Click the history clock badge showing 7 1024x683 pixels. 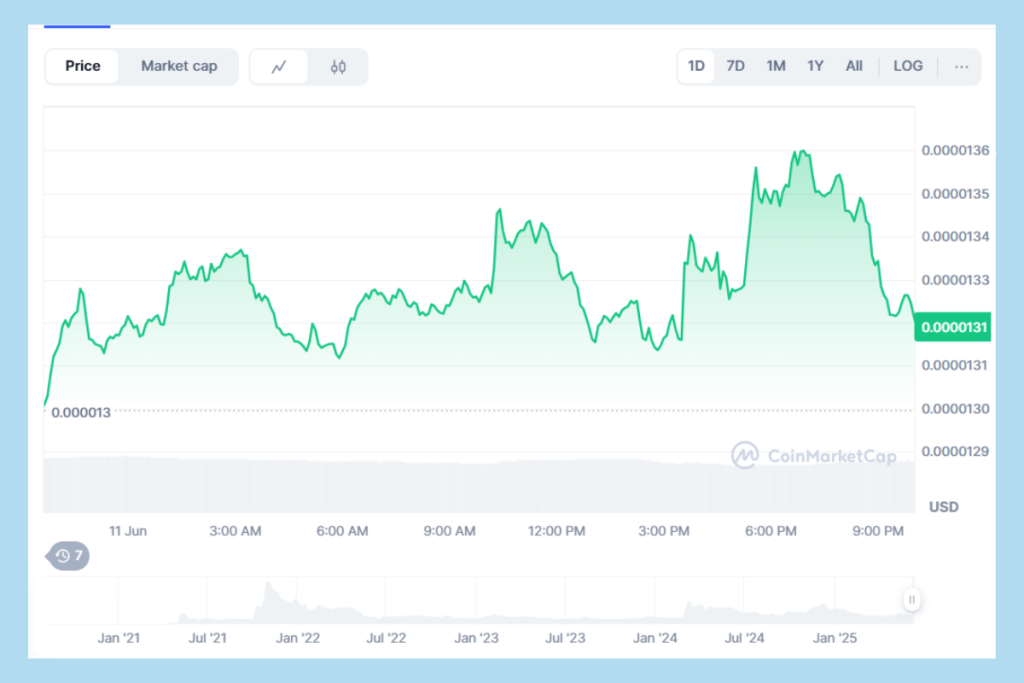pos(69,556)
